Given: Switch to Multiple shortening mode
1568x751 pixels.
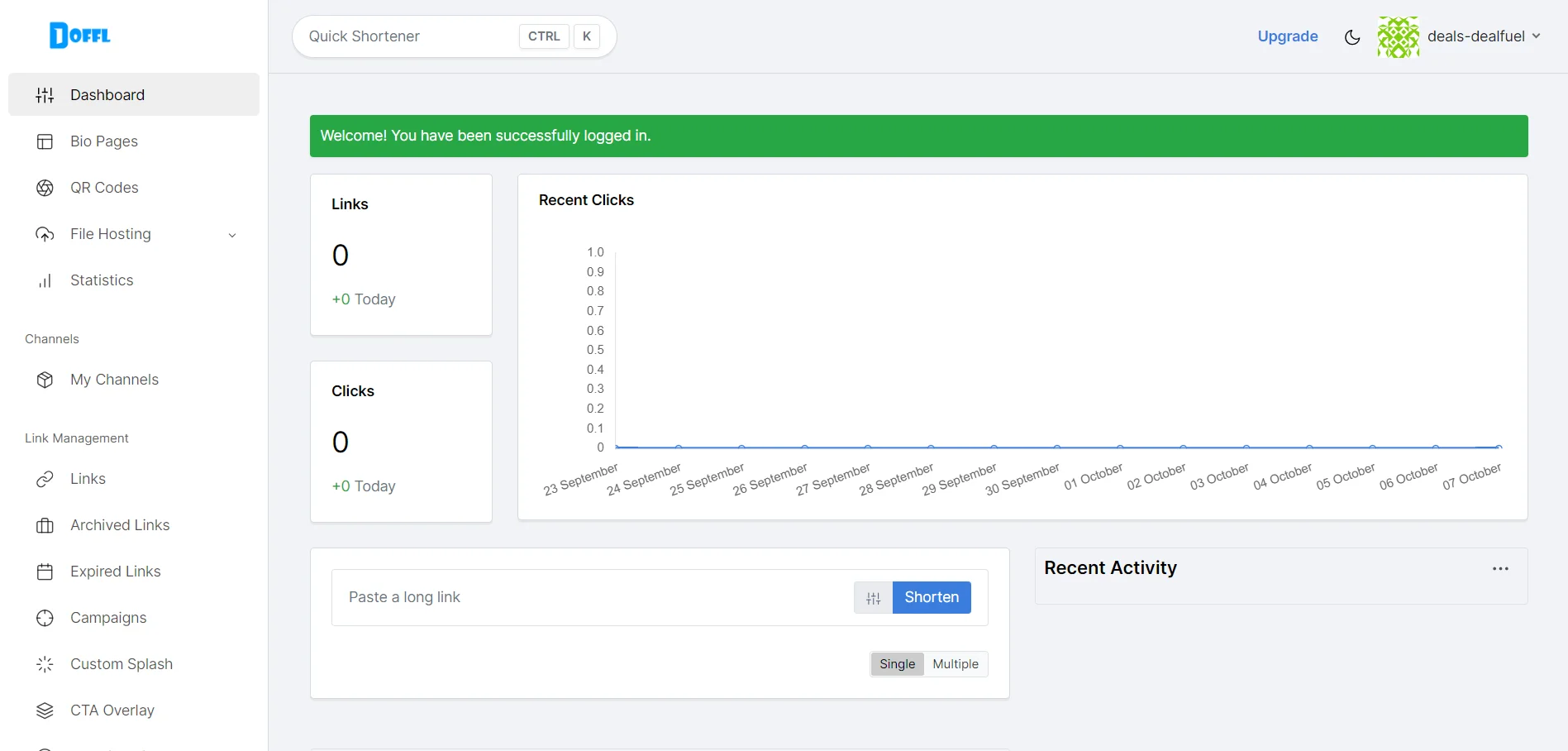Looking at the screenshot, I should pos(956,664).
